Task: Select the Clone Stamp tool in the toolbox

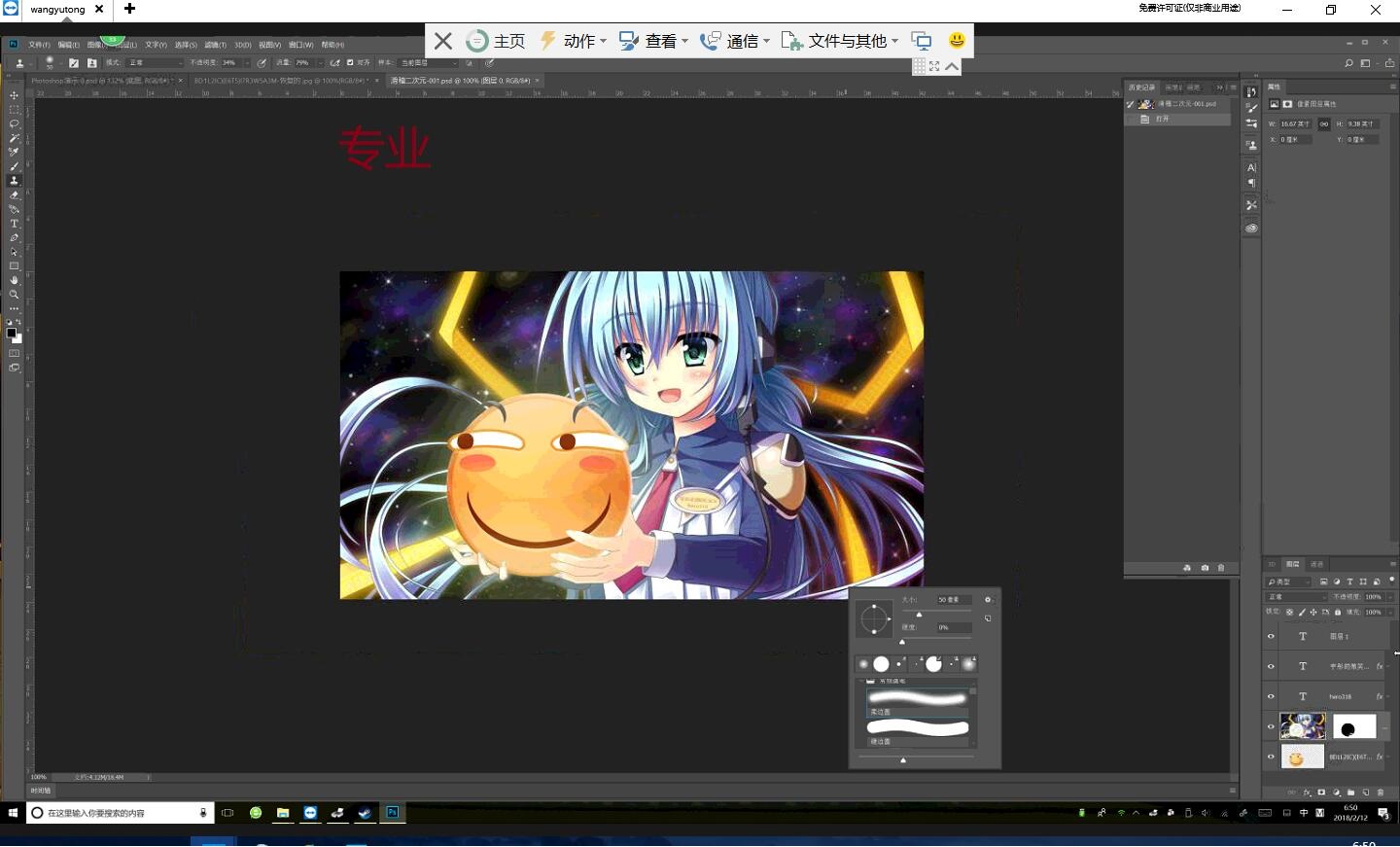Action: point(14,181)
